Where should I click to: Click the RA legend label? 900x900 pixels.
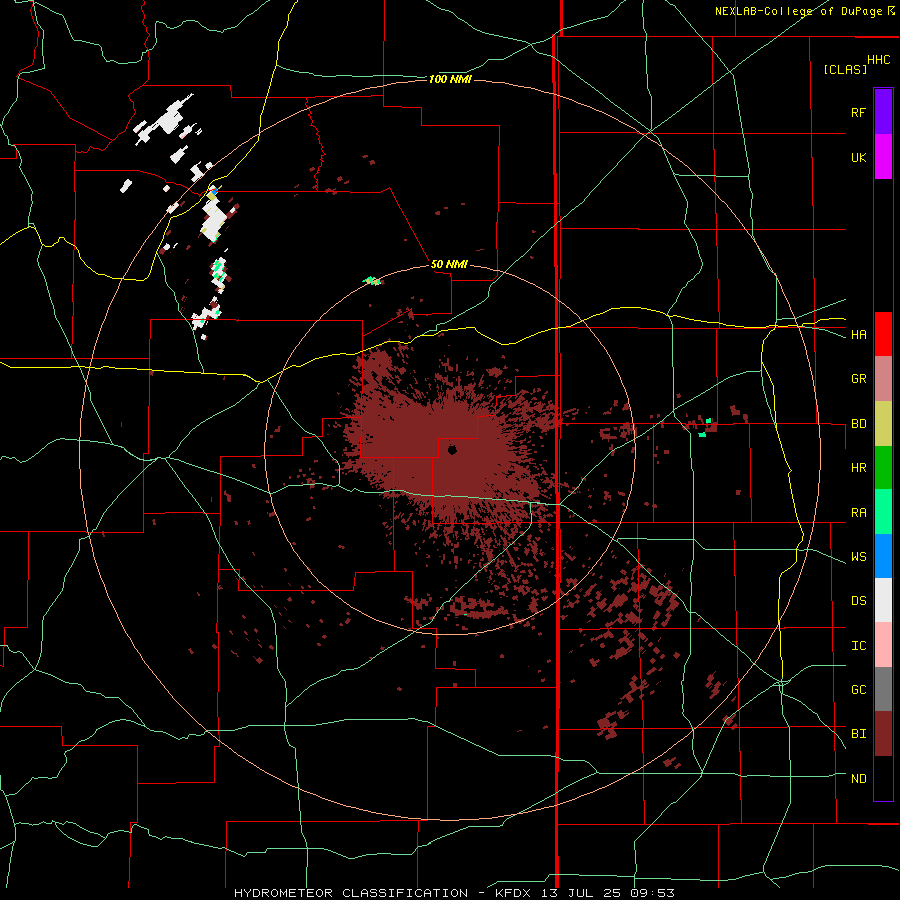[858, 512]
